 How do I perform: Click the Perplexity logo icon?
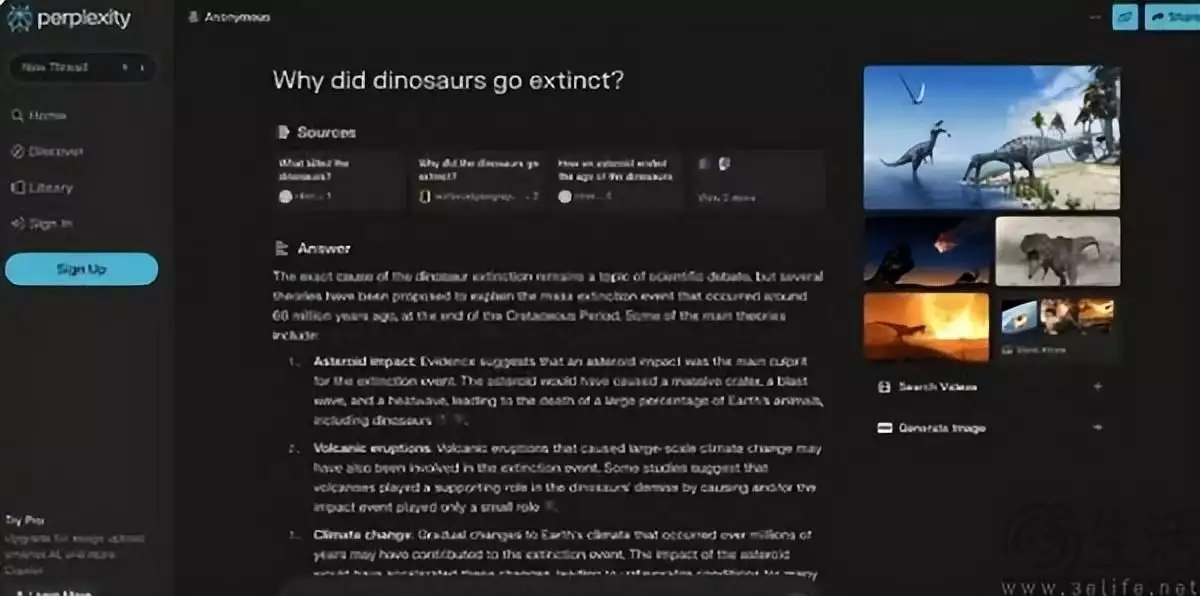click(18, 18)
